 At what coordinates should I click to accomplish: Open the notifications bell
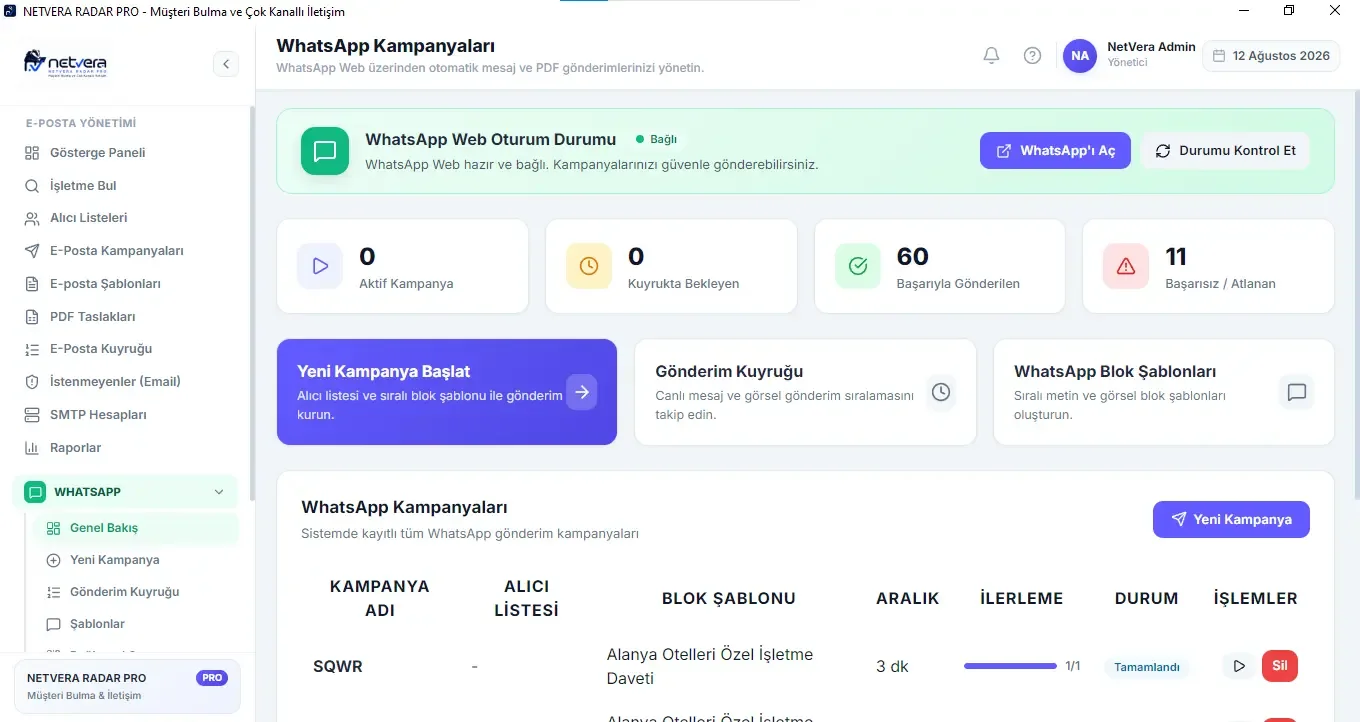coord(991,56)
